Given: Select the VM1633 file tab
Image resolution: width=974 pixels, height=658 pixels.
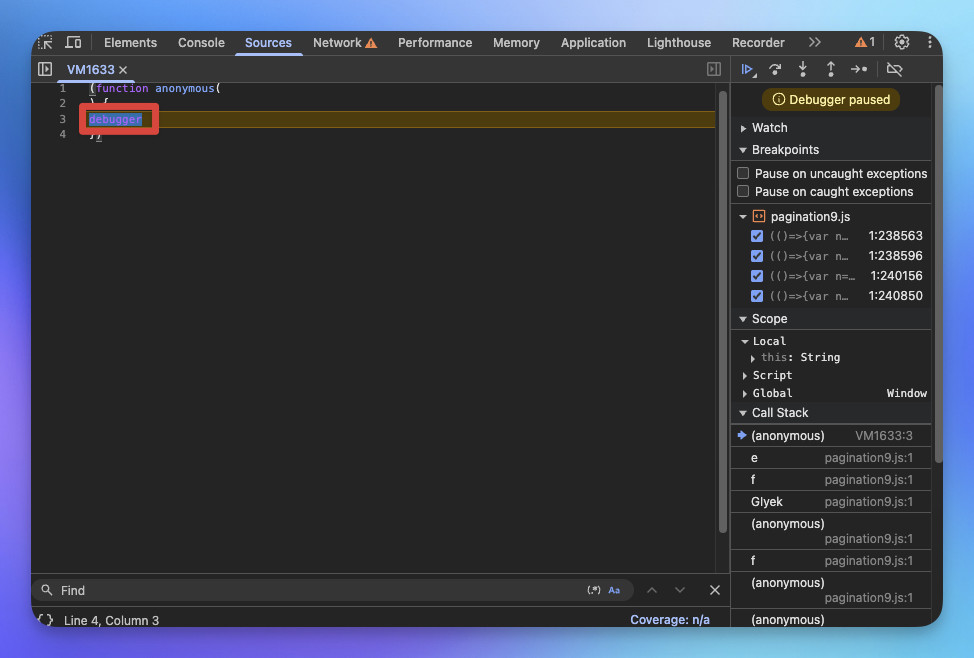Looking at the screenshot, I should point(91,70).
